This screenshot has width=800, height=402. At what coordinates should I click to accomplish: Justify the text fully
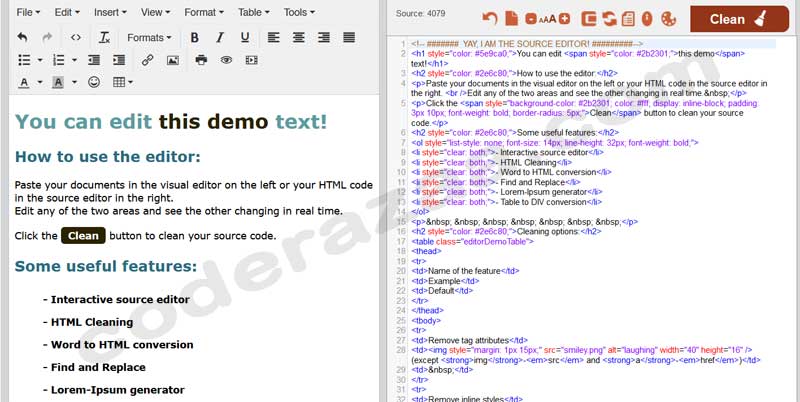tap(349, 37)
